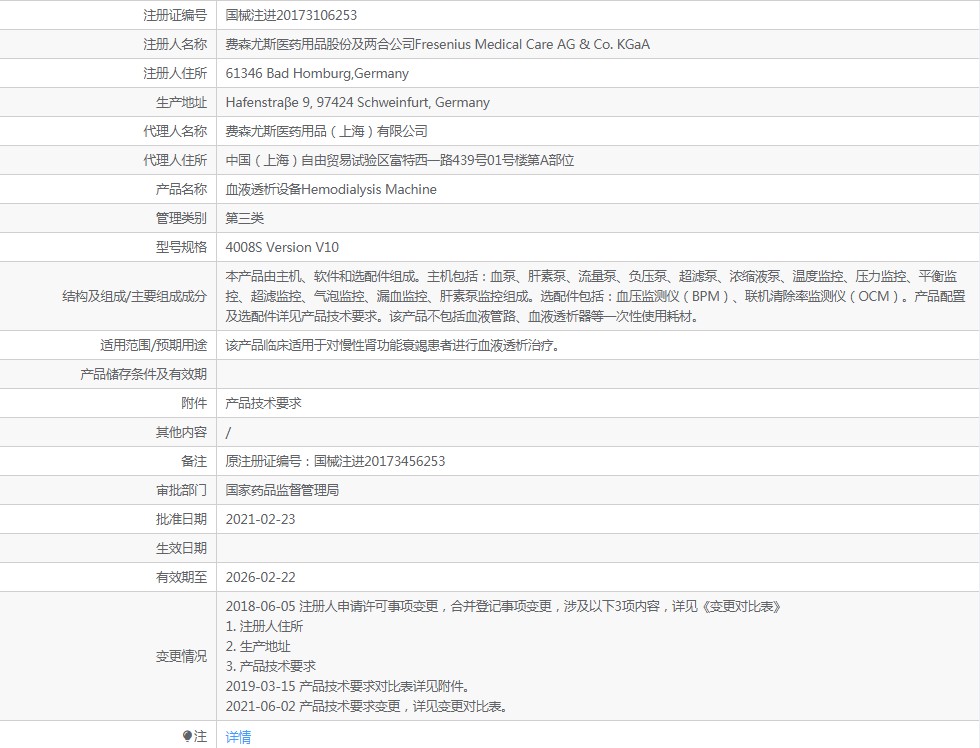Image resolution: width=980 pixels, height=748 pixels.
Task: Click the 注册证编号 label
Action: [175, 15]
